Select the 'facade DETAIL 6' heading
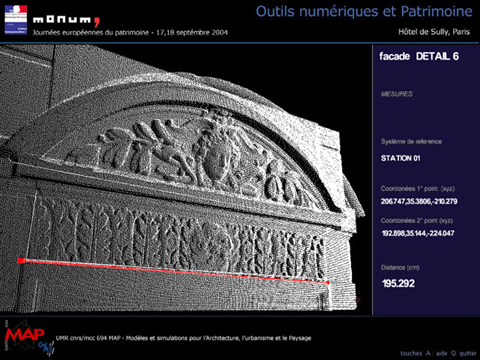This screenshot has height=360, width=480. click(x=419, y=56)
